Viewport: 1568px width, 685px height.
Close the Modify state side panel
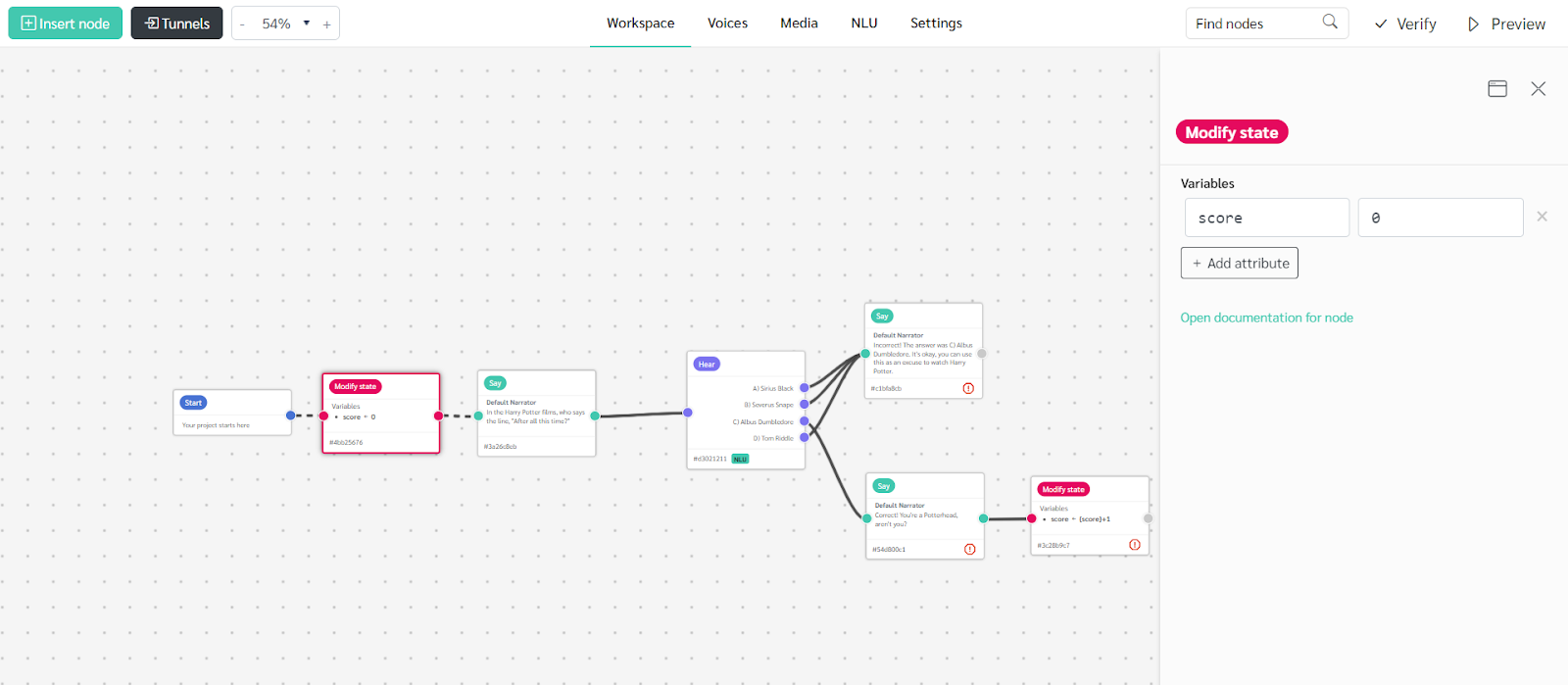(x=1539, y=89)
